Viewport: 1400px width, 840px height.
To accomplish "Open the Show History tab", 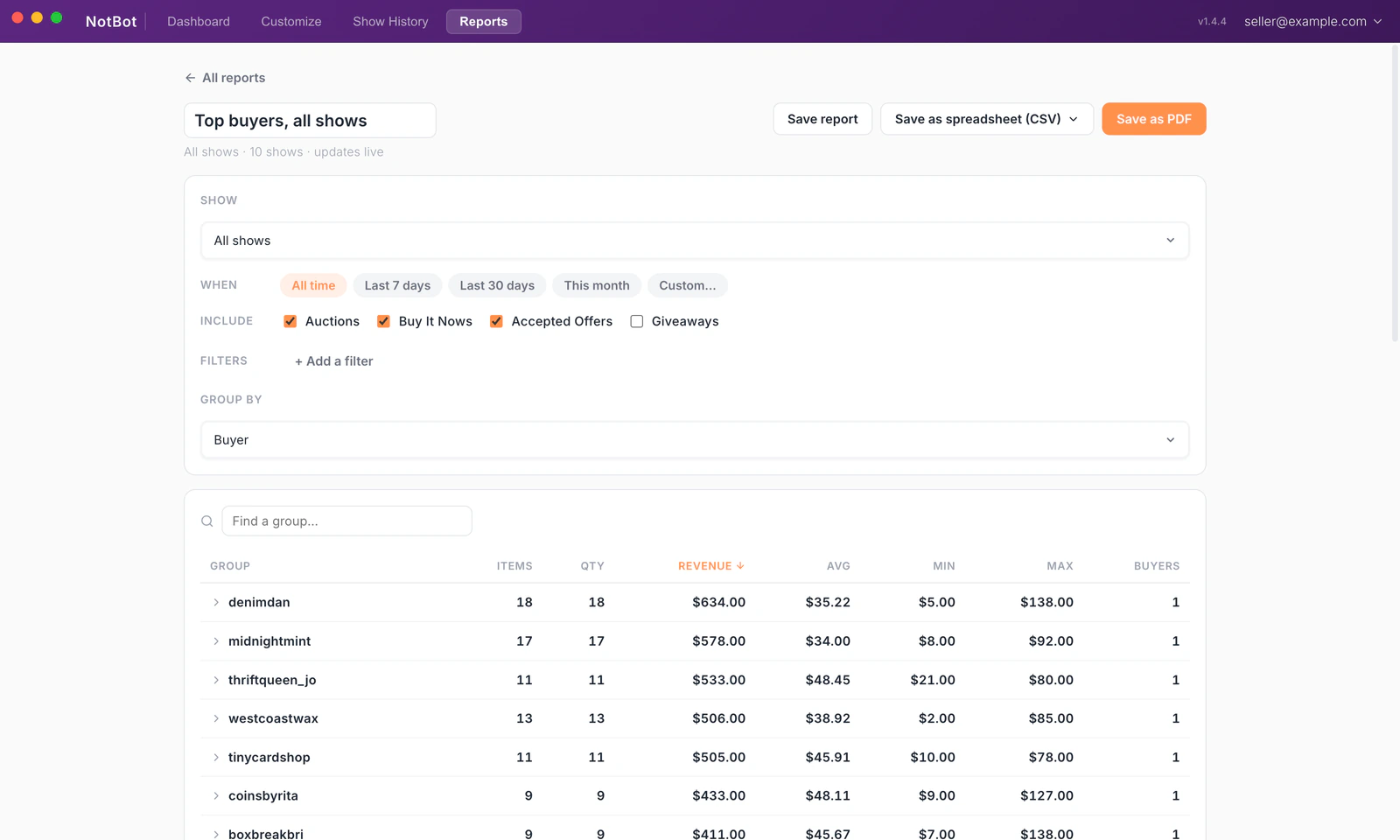I will pos(390,21).
